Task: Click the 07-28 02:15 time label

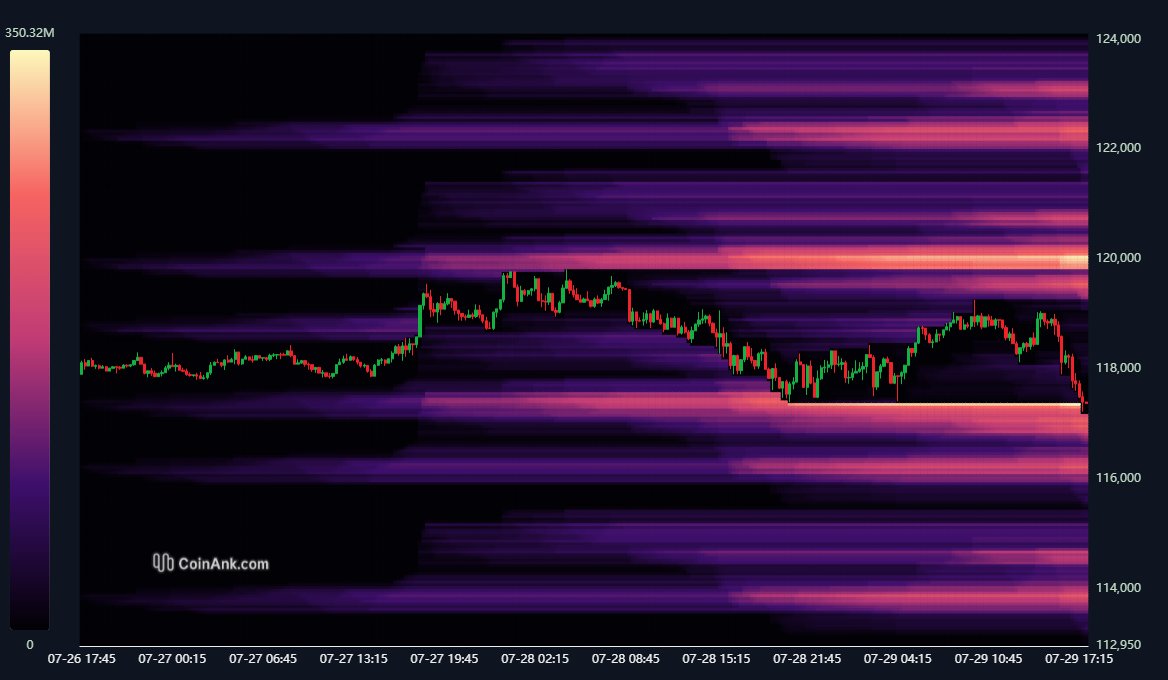Action: coord(535,659)
